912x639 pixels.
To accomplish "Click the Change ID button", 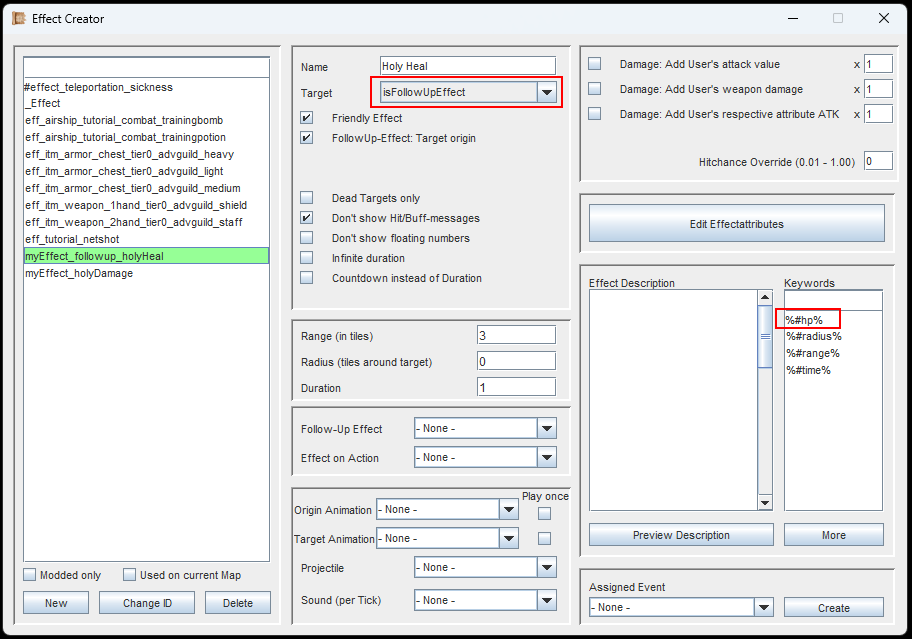I will (147, 603).
